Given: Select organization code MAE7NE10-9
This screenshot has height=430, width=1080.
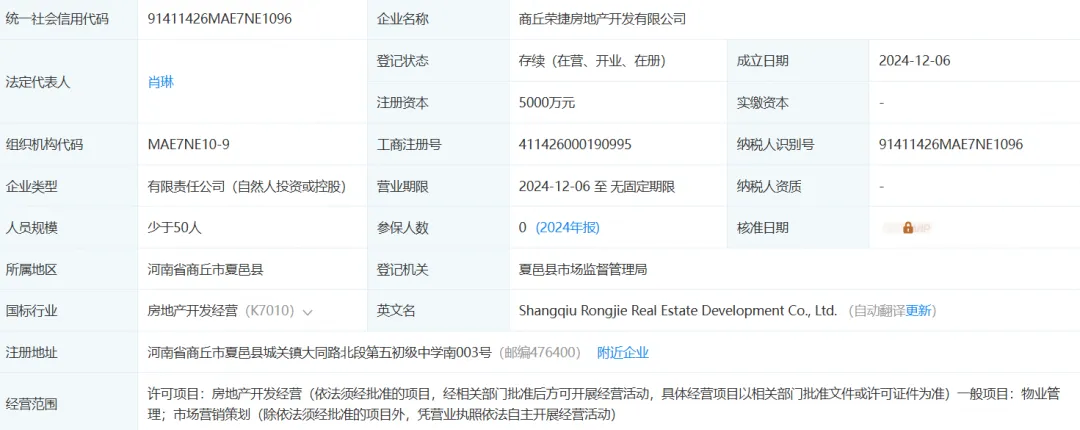Looking at the screenshot, I should 188,144.
